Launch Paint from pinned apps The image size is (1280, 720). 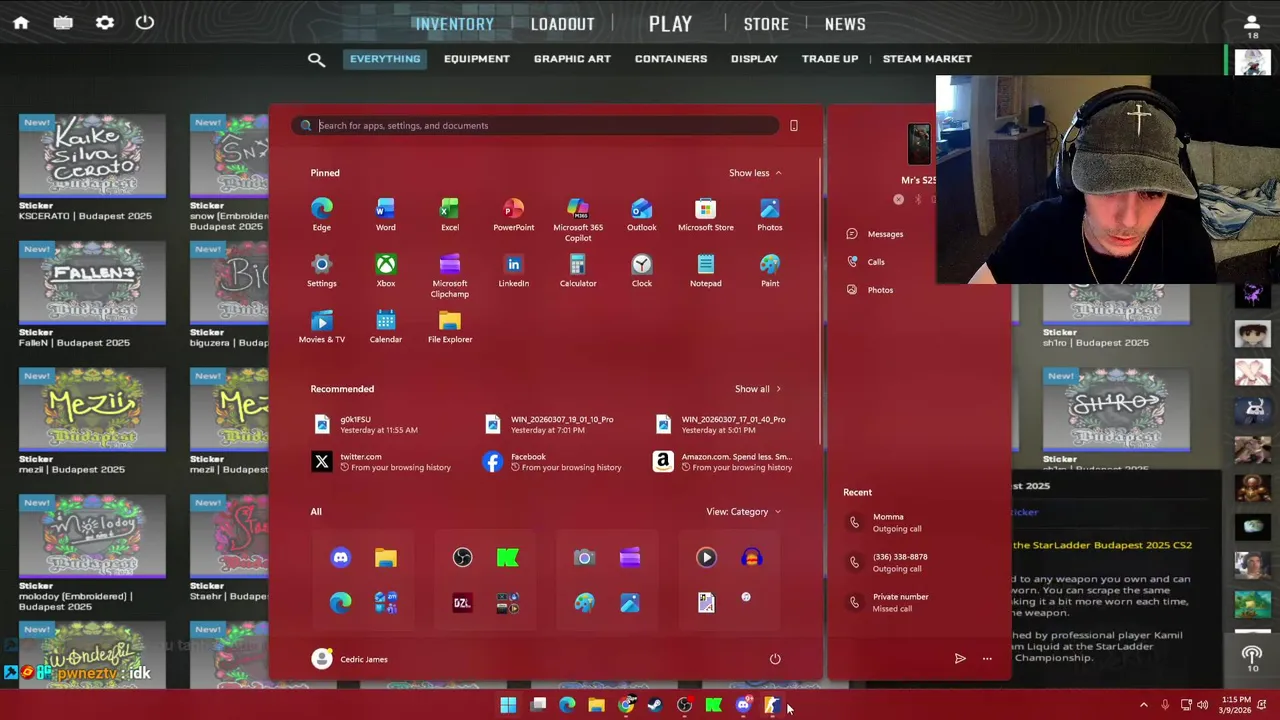(770, 270)
